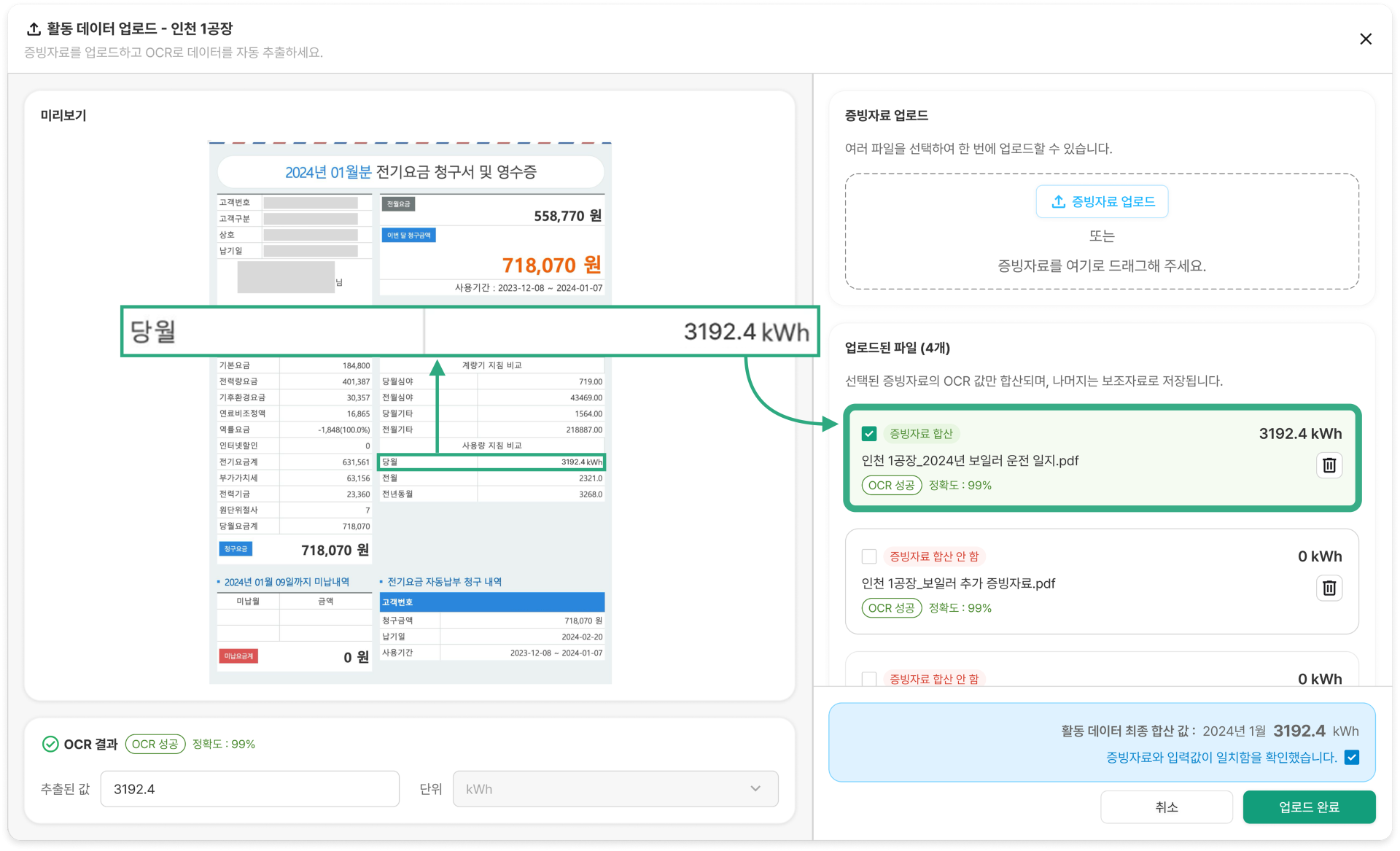Screen dimensions: 1400x851
Task: Click 증빙자료 합산 안 함 badge on second file
Action: (935, 556)
